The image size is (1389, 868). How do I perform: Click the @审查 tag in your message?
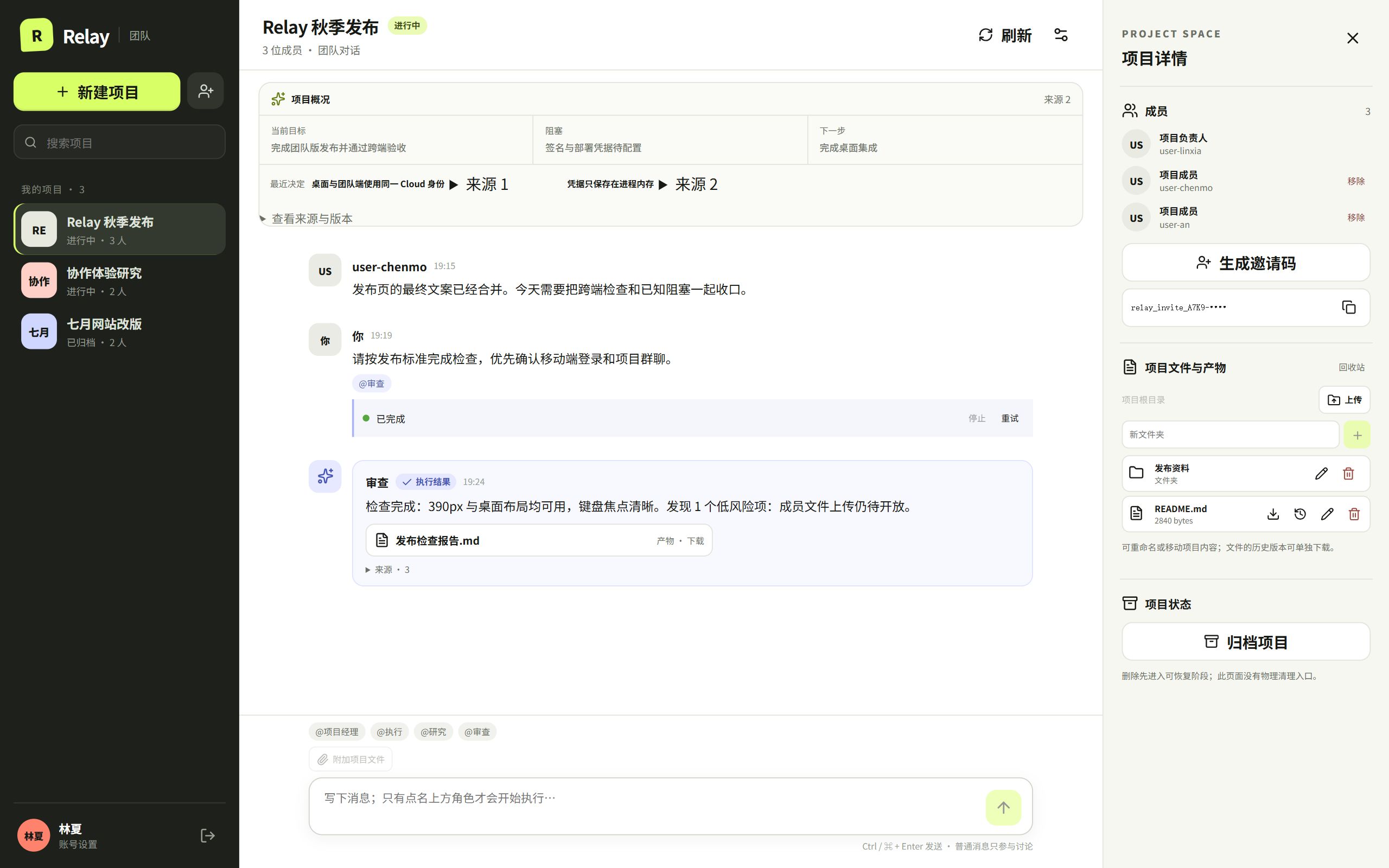click(371, 384)
